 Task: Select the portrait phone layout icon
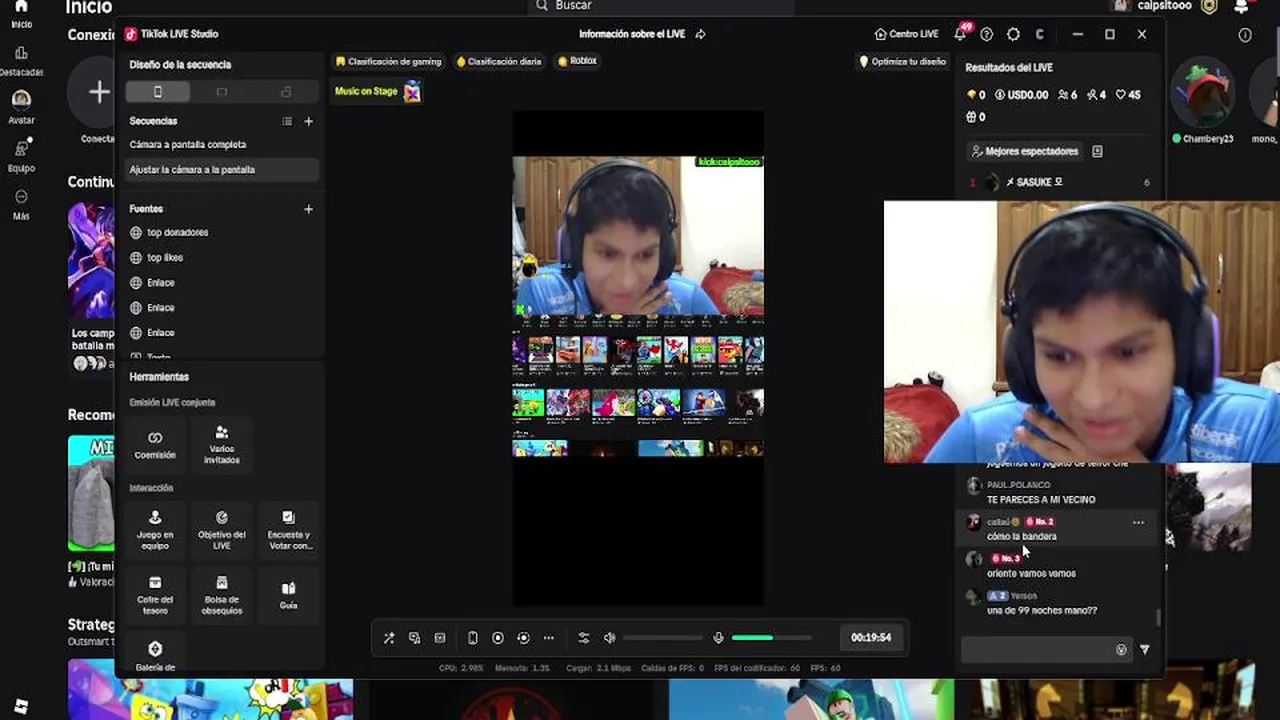click(x=157, y=92)
